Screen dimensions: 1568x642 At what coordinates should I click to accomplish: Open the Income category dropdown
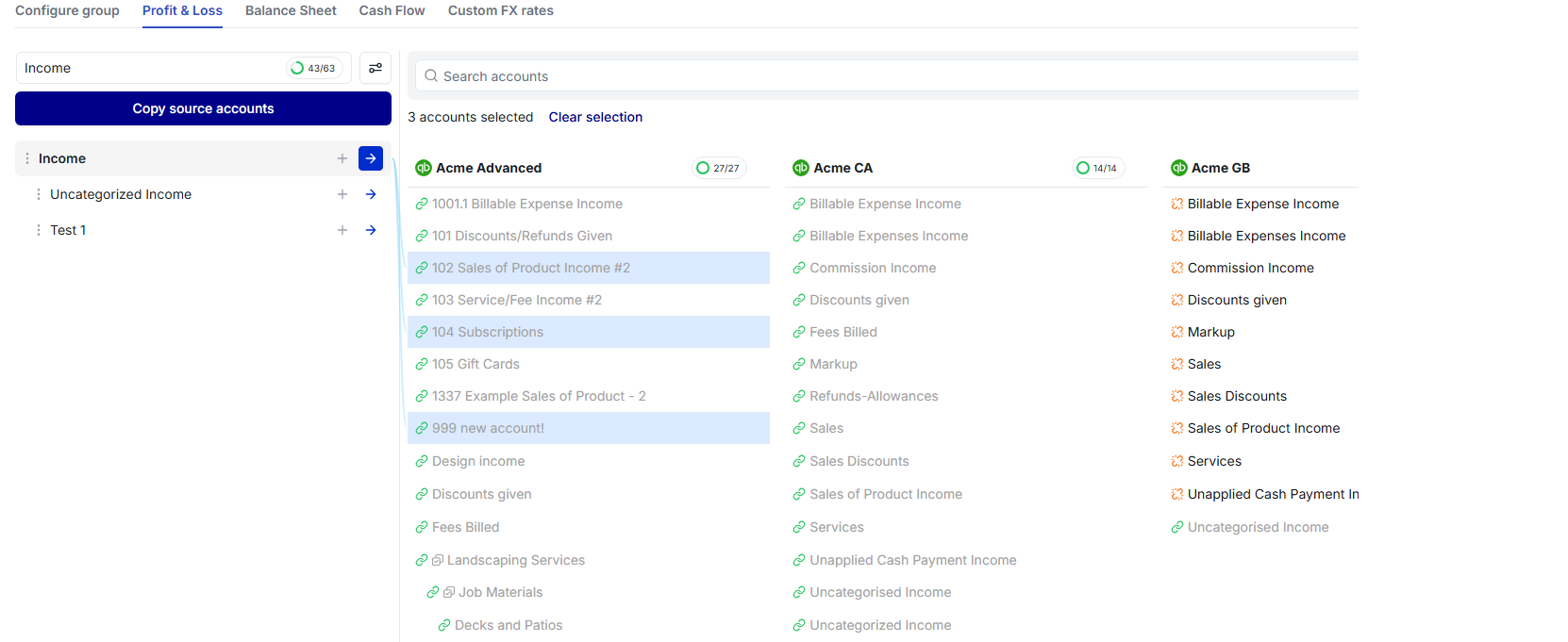(184, 68)
